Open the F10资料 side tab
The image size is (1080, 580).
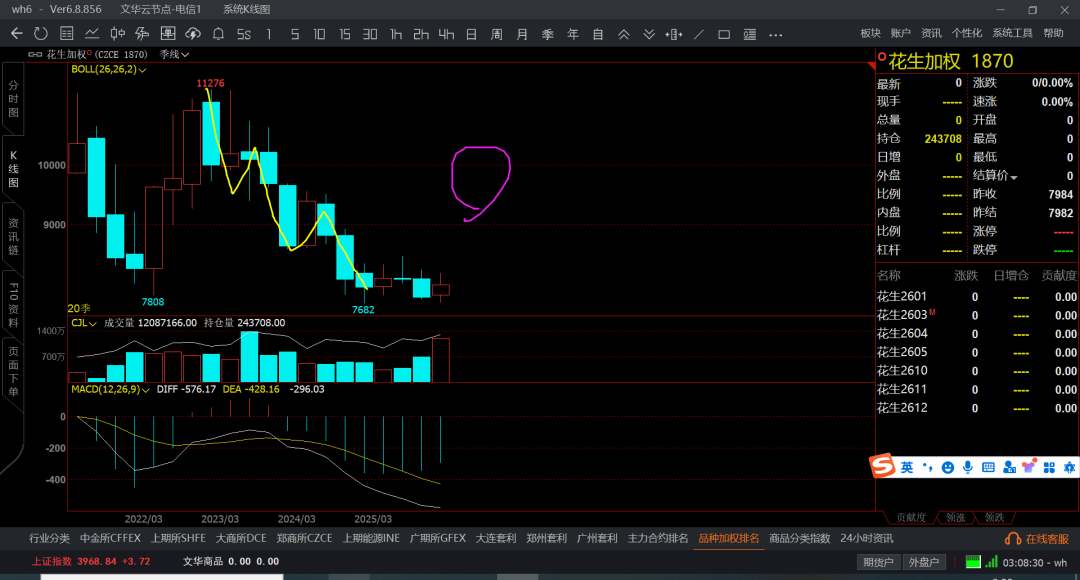(13, 304)
